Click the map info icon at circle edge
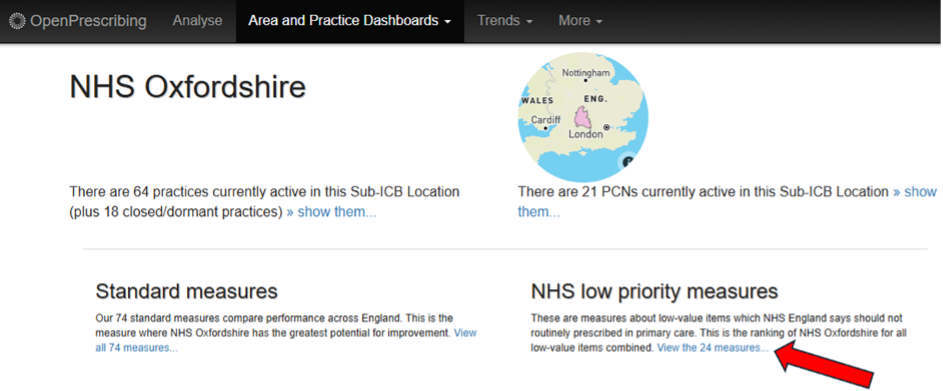This screenshot has height=391, width=943. (x=627, y=161)
